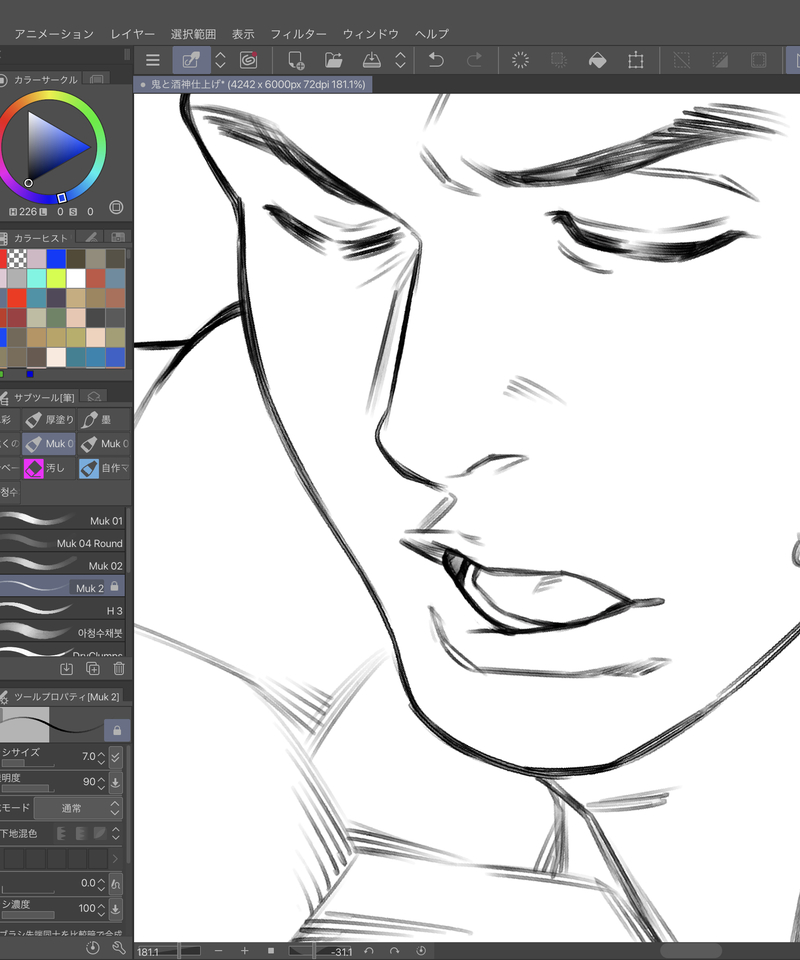Import sub tool material icon
This screenshot has width=800, height=960.
coord(67,669)
